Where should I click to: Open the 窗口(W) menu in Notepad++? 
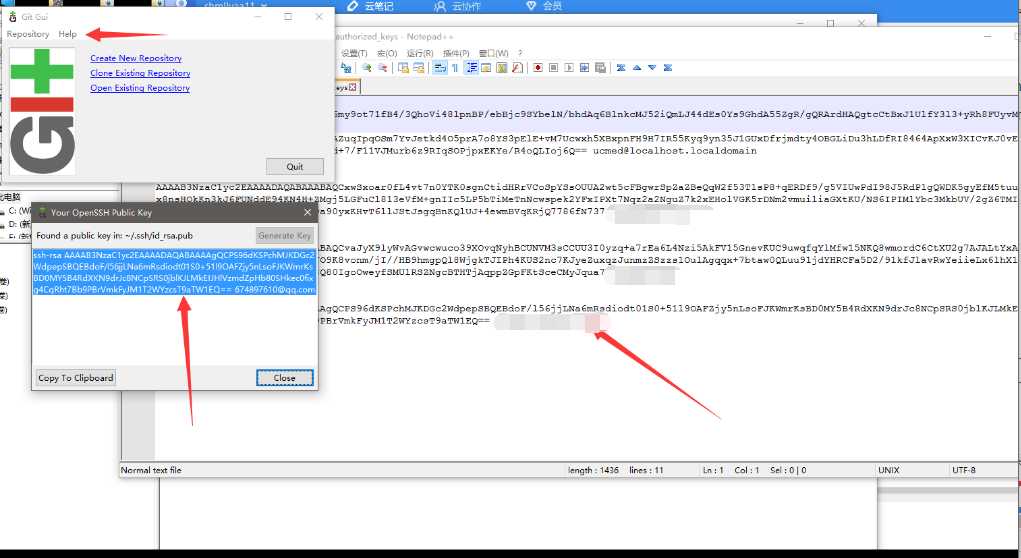(x=494, y=53)
